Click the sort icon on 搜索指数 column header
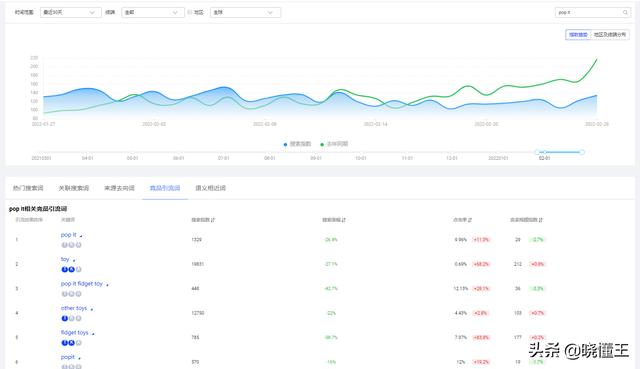640x369 pixels. tap(213, 220)
